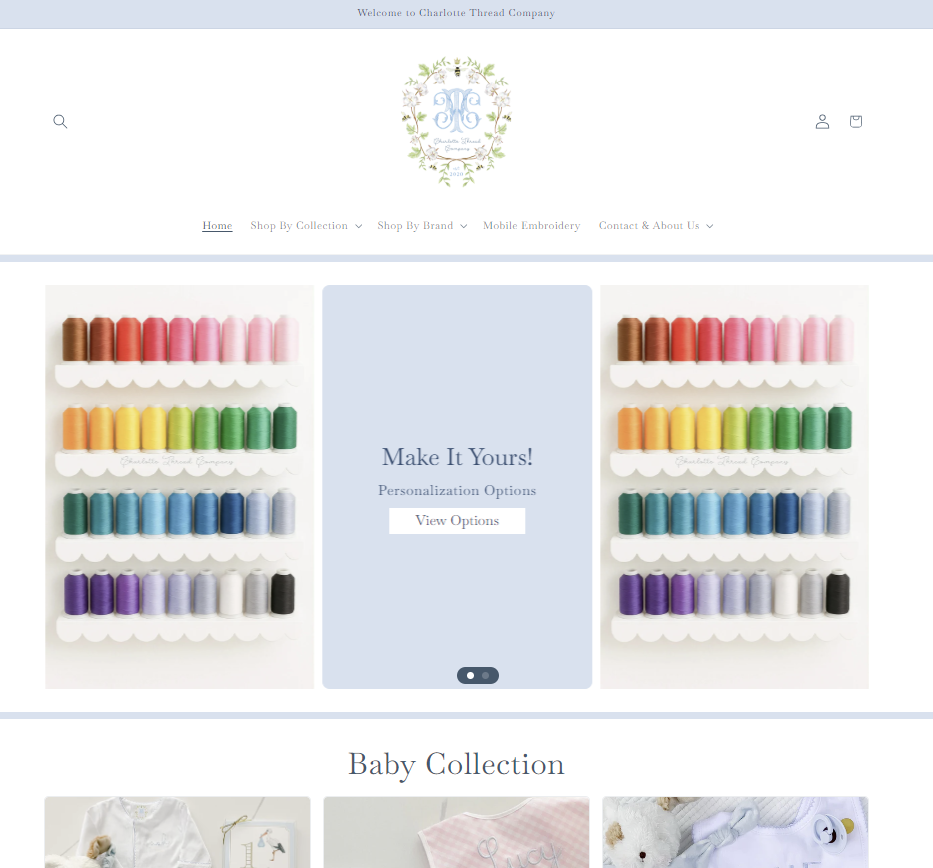Expand the Contact & About Us chevron
The height and width of the screenshot is (868, 933).
click(709, 226)
